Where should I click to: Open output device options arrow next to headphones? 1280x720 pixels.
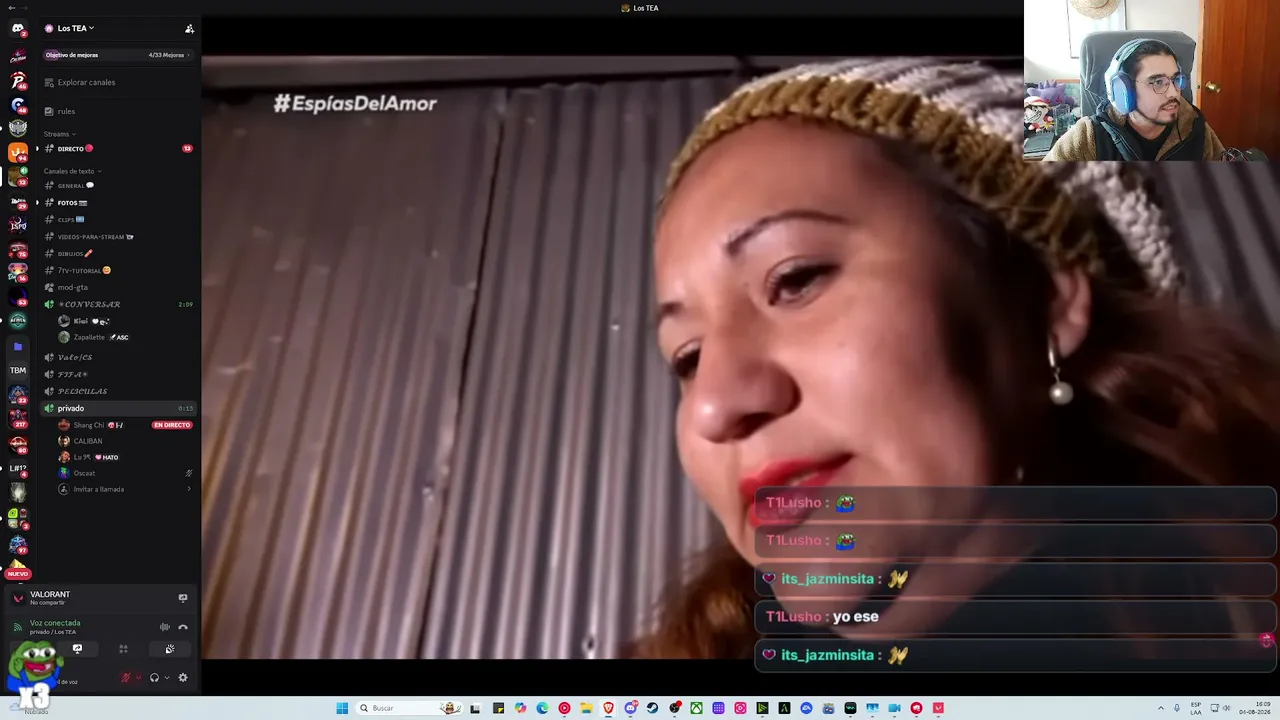pos(166,678)
